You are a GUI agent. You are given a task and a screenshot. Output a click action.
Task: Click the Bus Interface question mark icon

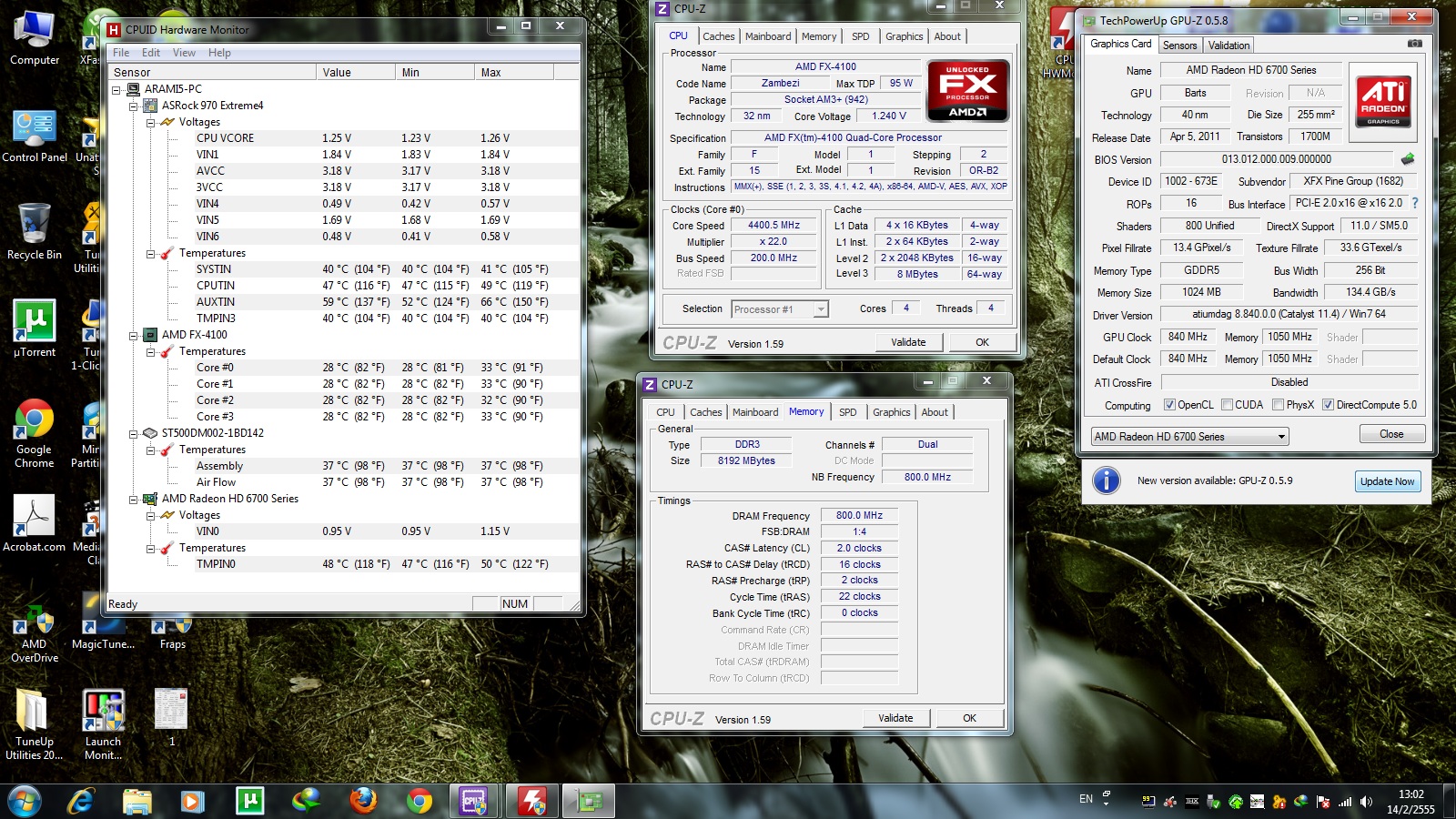click(x=1415, y=204)
